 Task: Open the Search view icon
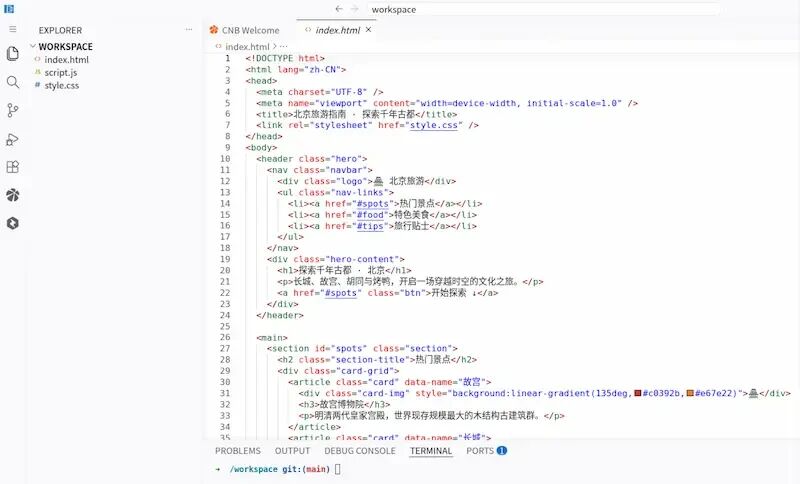13,82
